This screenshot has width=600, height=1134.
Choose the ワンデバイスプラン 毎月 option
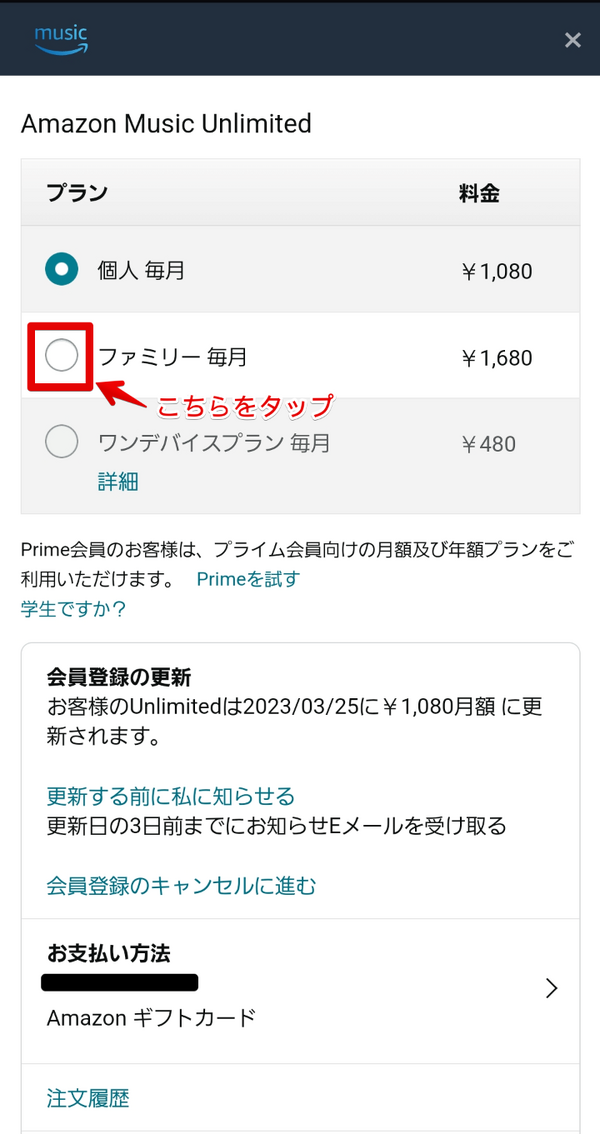(61, 441)
